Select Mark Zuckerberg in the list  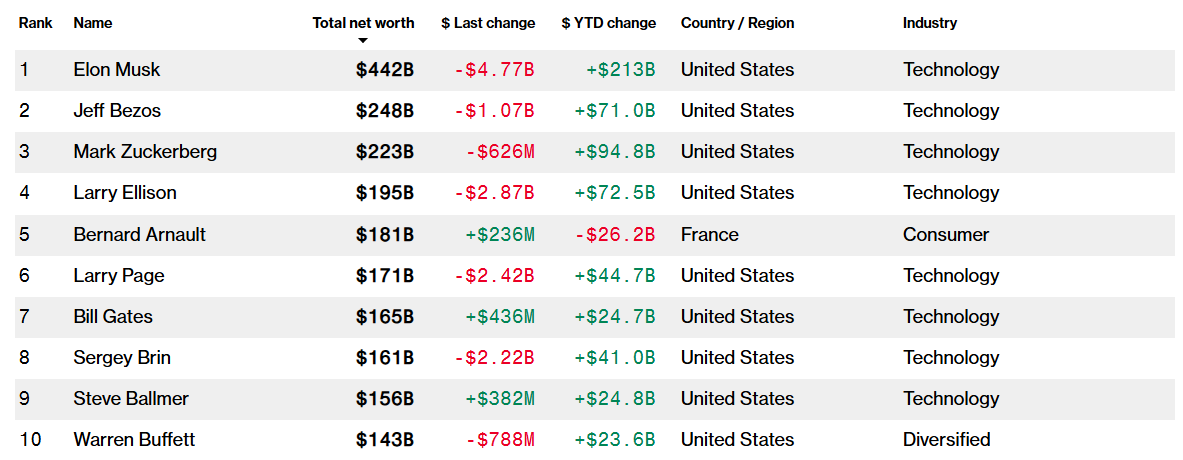pos(145,152)
